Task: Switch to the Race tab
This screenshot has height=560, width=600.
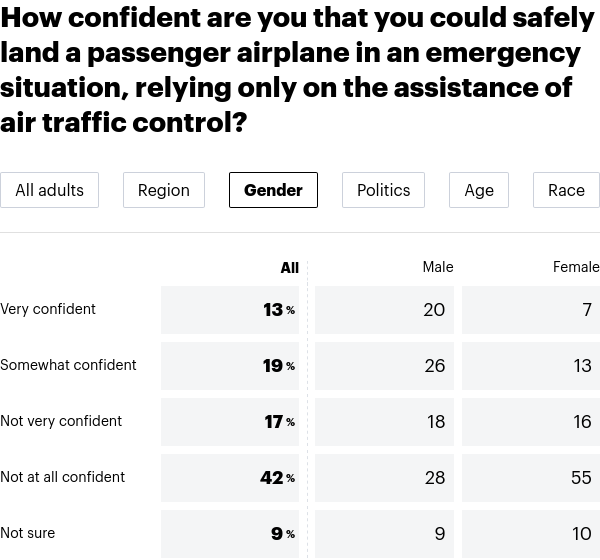Action: point(566,190)
